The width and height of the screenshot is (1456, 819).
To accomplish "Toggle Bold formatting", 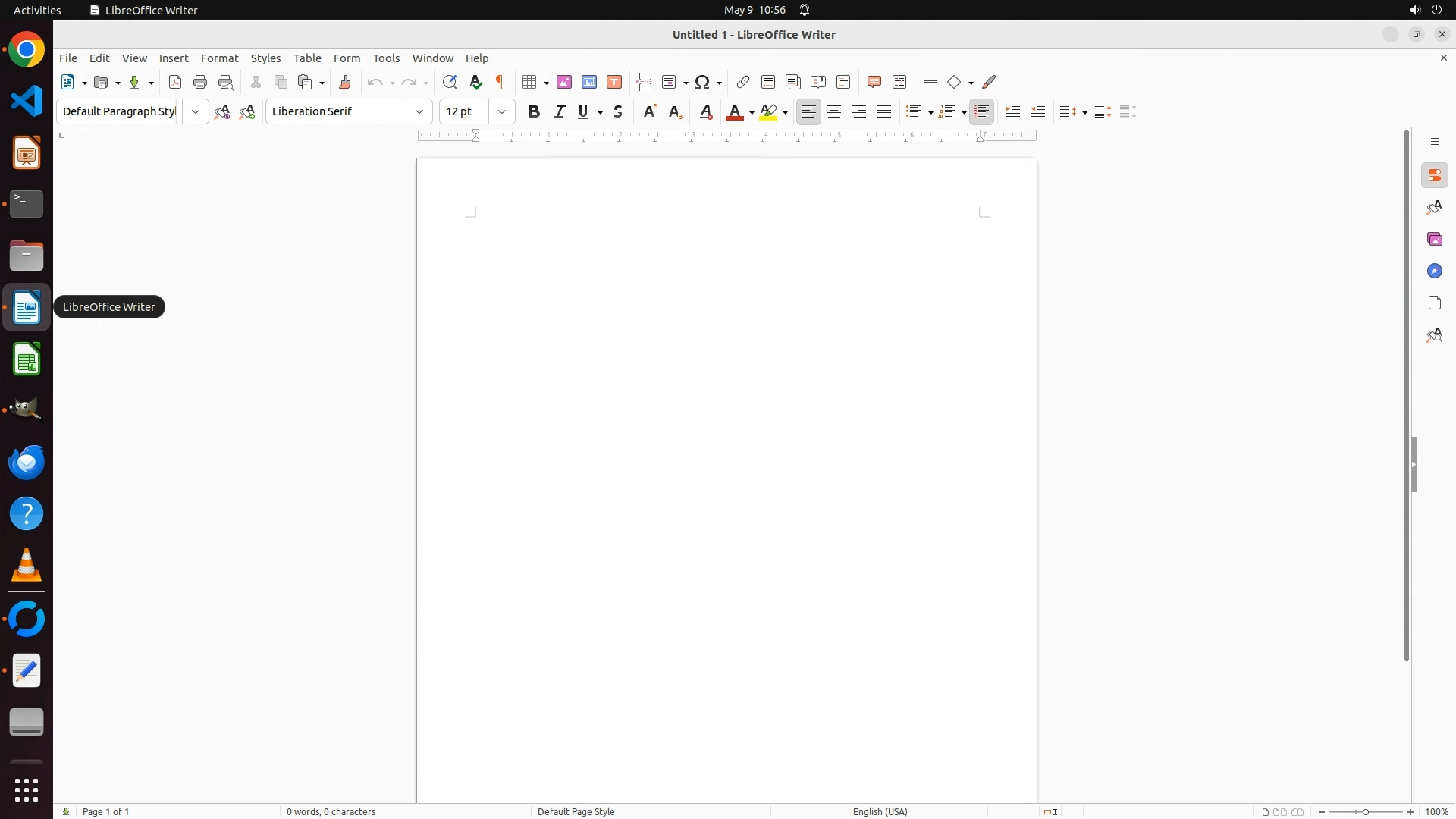I will [534, 112].
